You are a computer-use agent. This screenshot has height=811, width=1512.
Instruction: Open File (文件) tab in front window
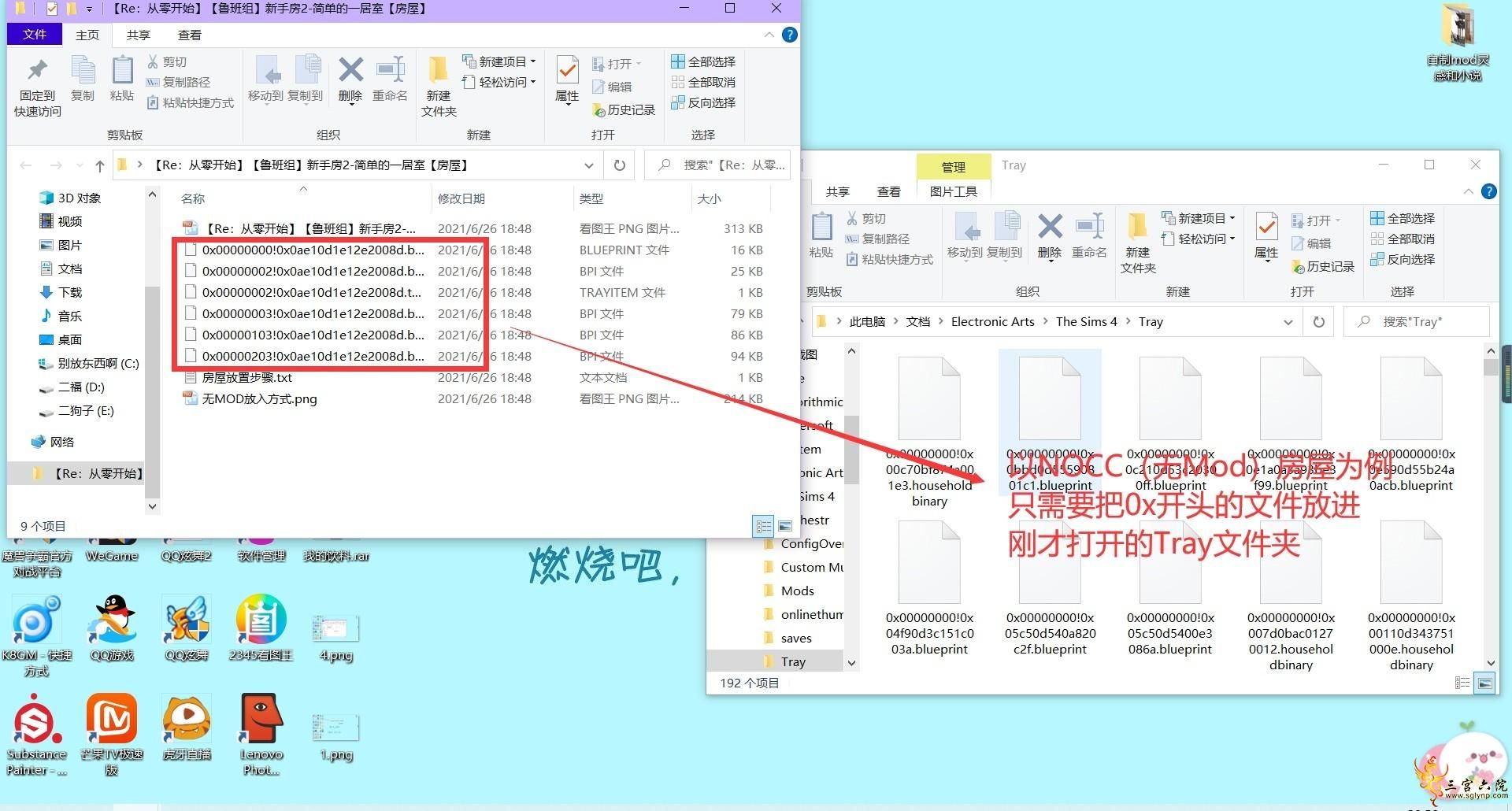34,35
